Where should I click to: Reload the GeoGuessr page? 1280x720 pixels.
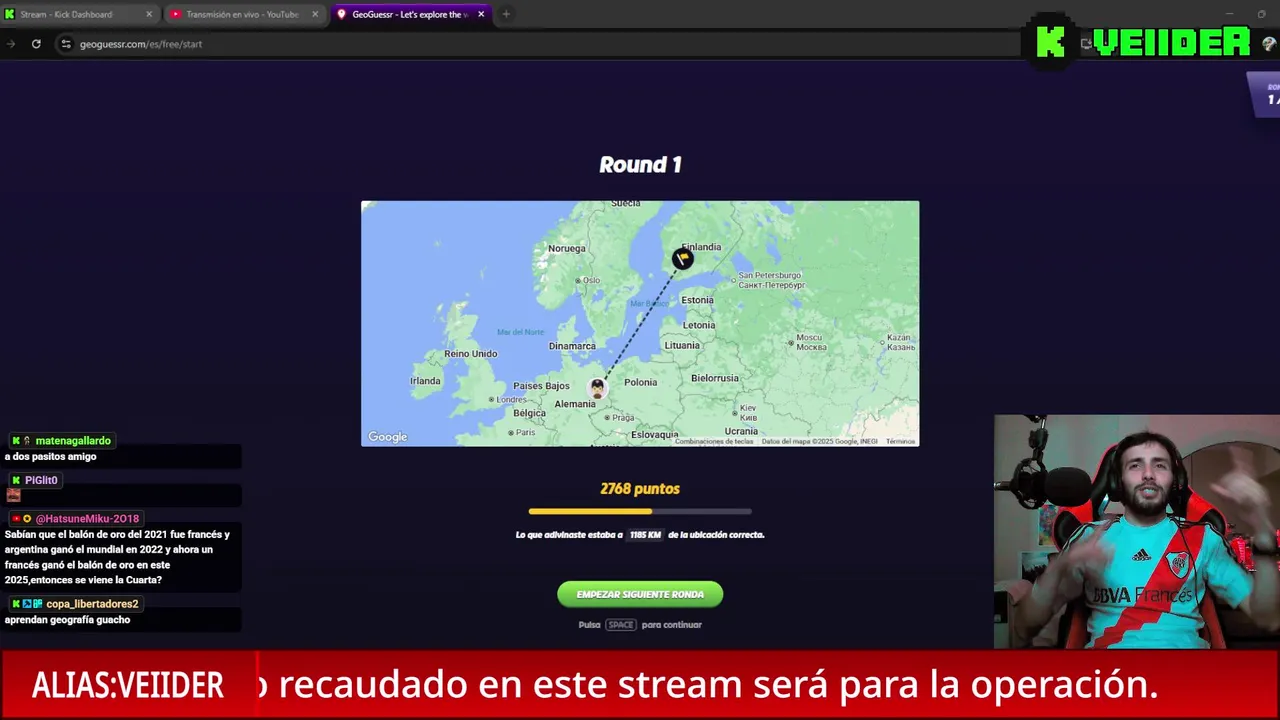[36, 44]
